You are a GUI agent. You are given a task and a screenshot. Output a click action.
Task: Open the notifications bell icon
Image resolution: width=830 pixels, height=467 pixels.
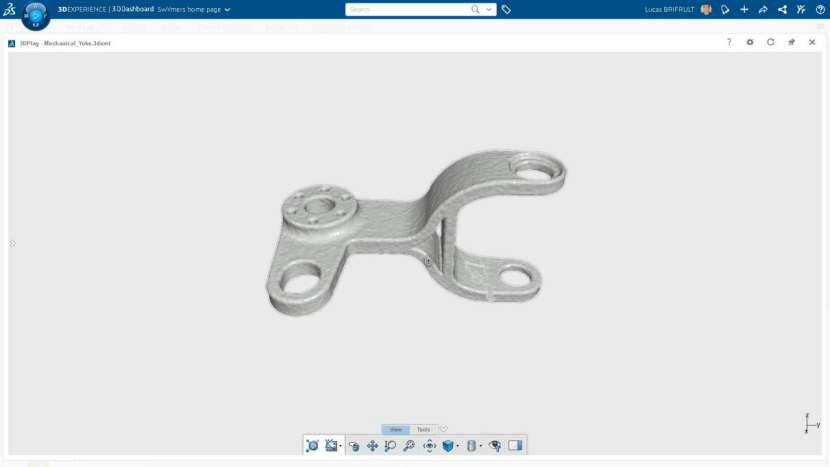pos(725,10)
